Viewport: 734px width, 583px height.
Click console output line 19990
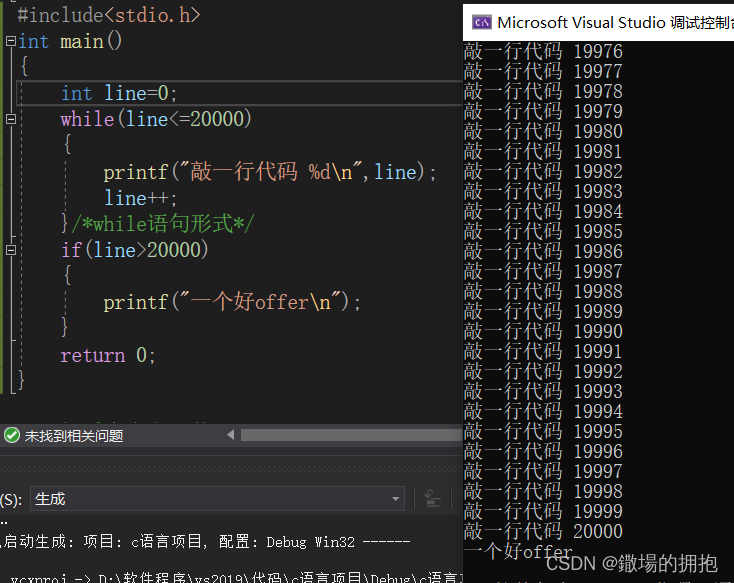pyautogui.click(x=543, y=332)
